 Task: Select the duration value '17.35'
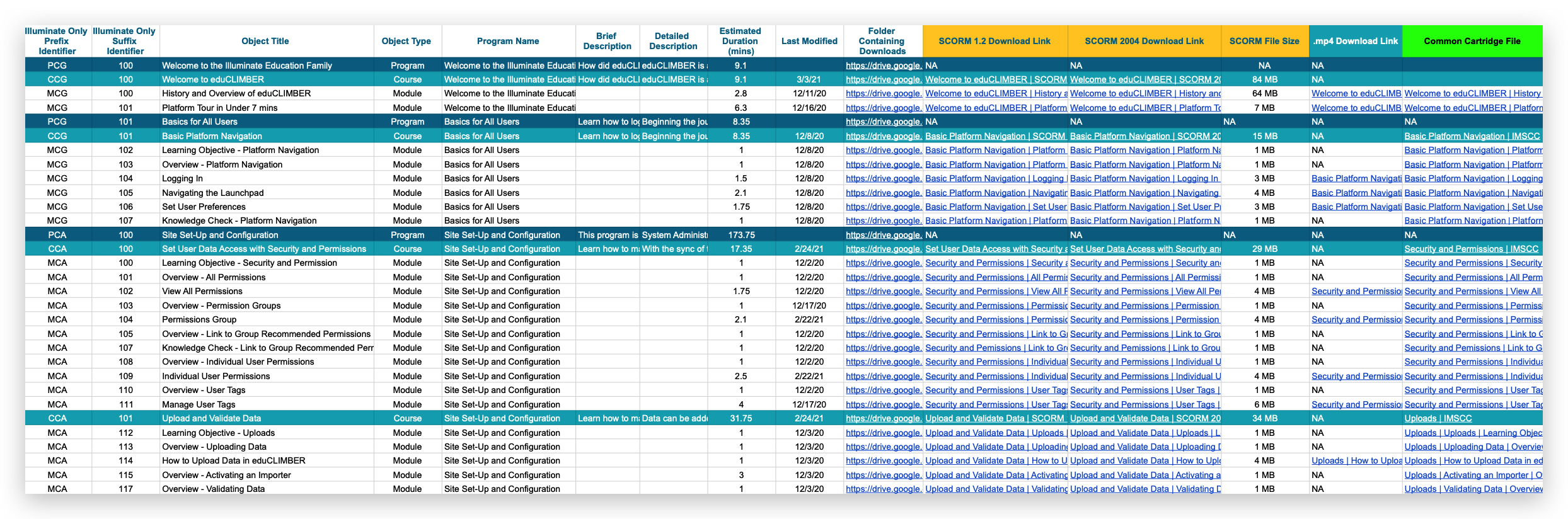(x=741, y=249)
